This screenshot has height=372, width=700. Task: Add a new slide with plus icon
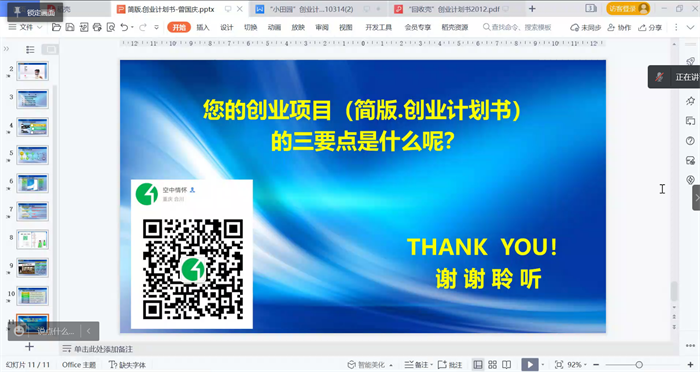29,347
